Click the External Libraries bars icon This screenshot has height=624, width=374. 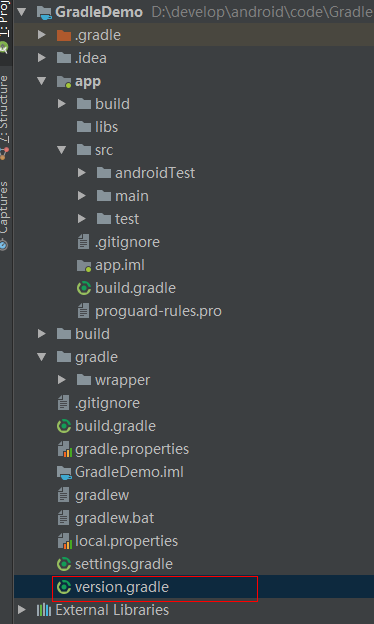pyautogui.click(x=44, y=610)
